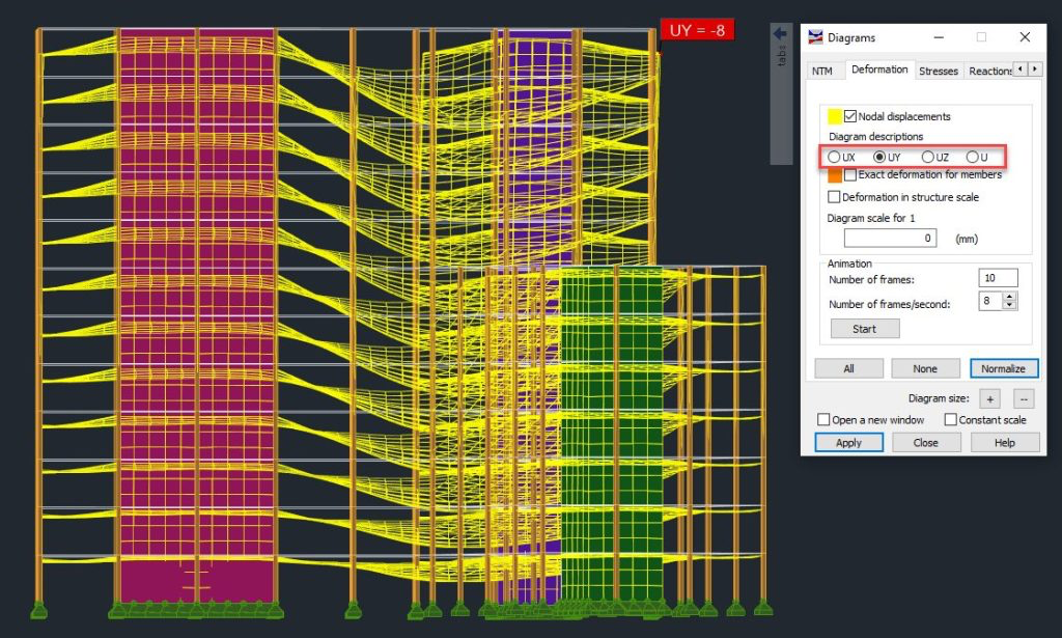
Task: Toggle Nodal displacements checkbox
Action: click(851, 116)
